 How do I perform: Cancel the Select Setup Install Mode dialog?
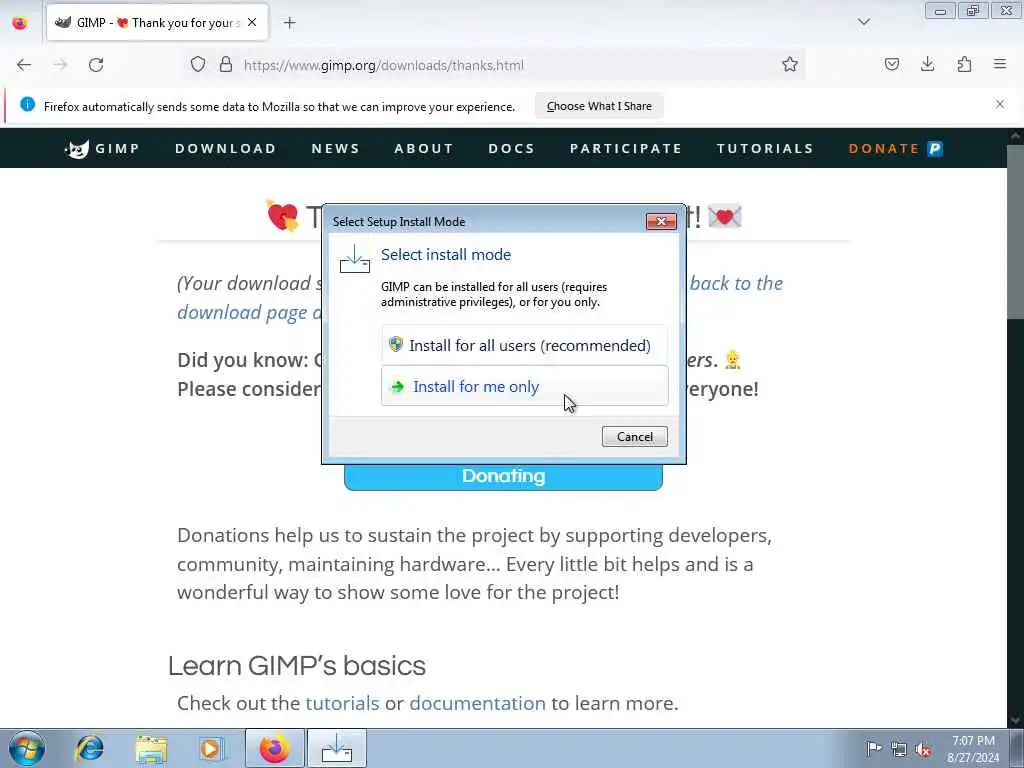(634, 436)
